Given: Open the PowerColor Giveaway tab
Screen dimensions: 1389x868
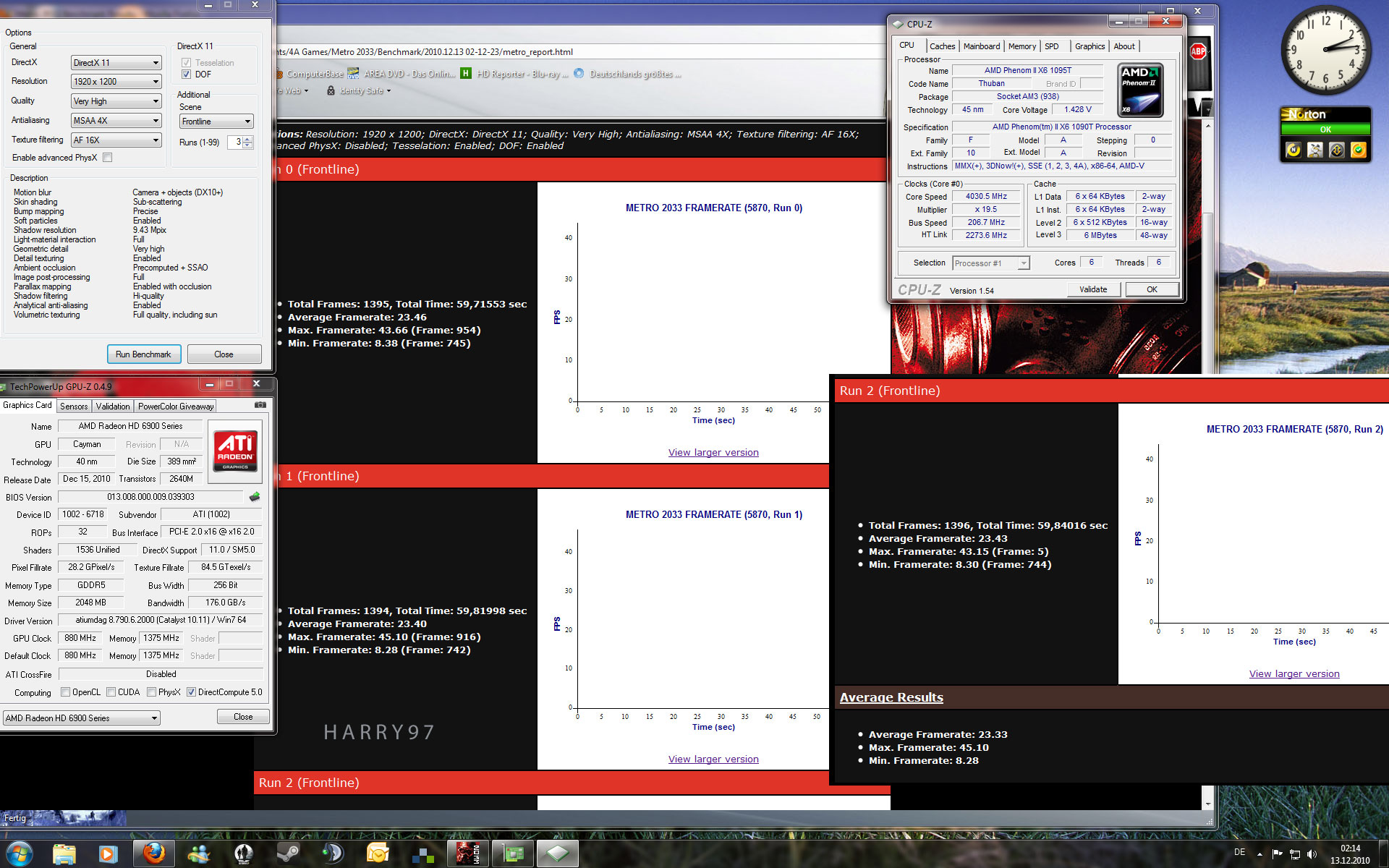Looking at the screenshot, I should click(x=176, y=407).
